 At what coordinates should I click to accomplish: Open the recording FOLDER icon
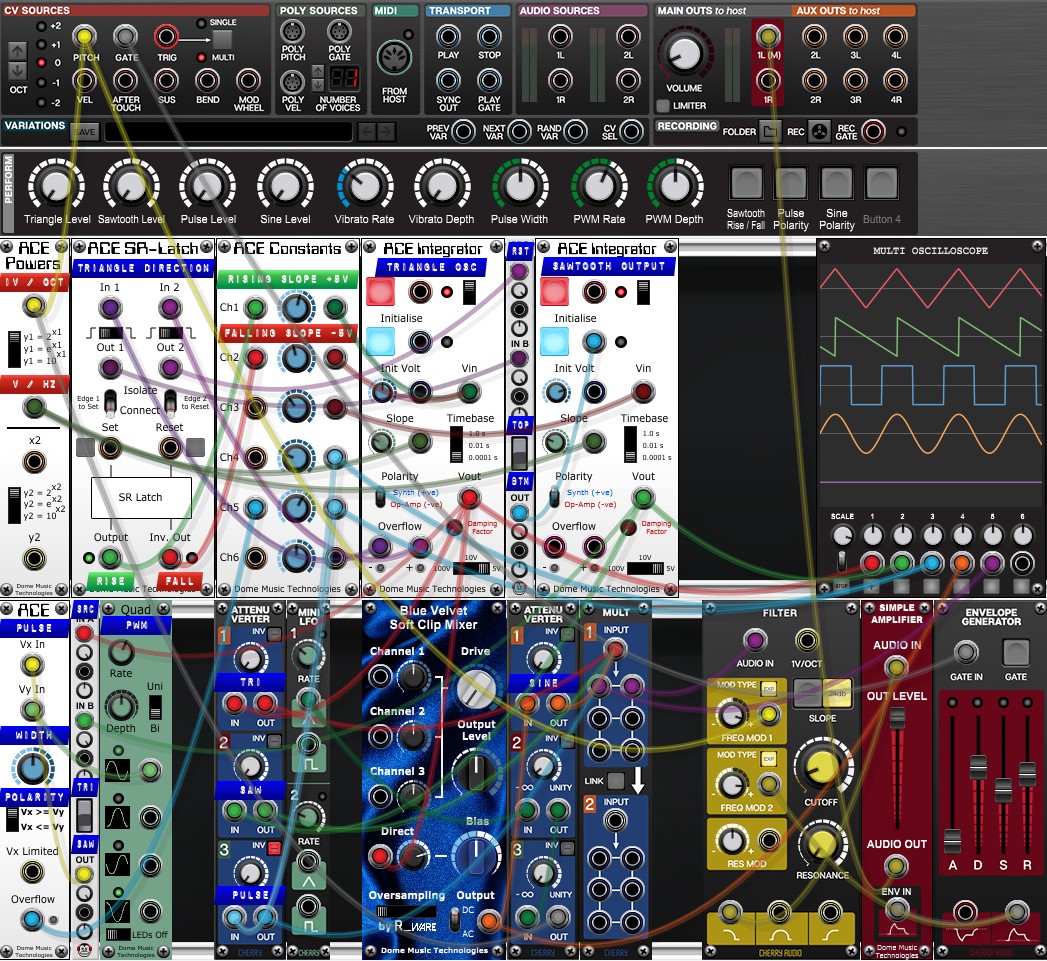(770, 132)
